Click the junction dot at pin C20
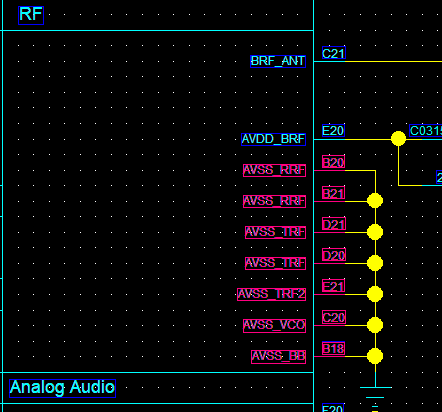This screenshot has width=442, height=412. (375, 325)
